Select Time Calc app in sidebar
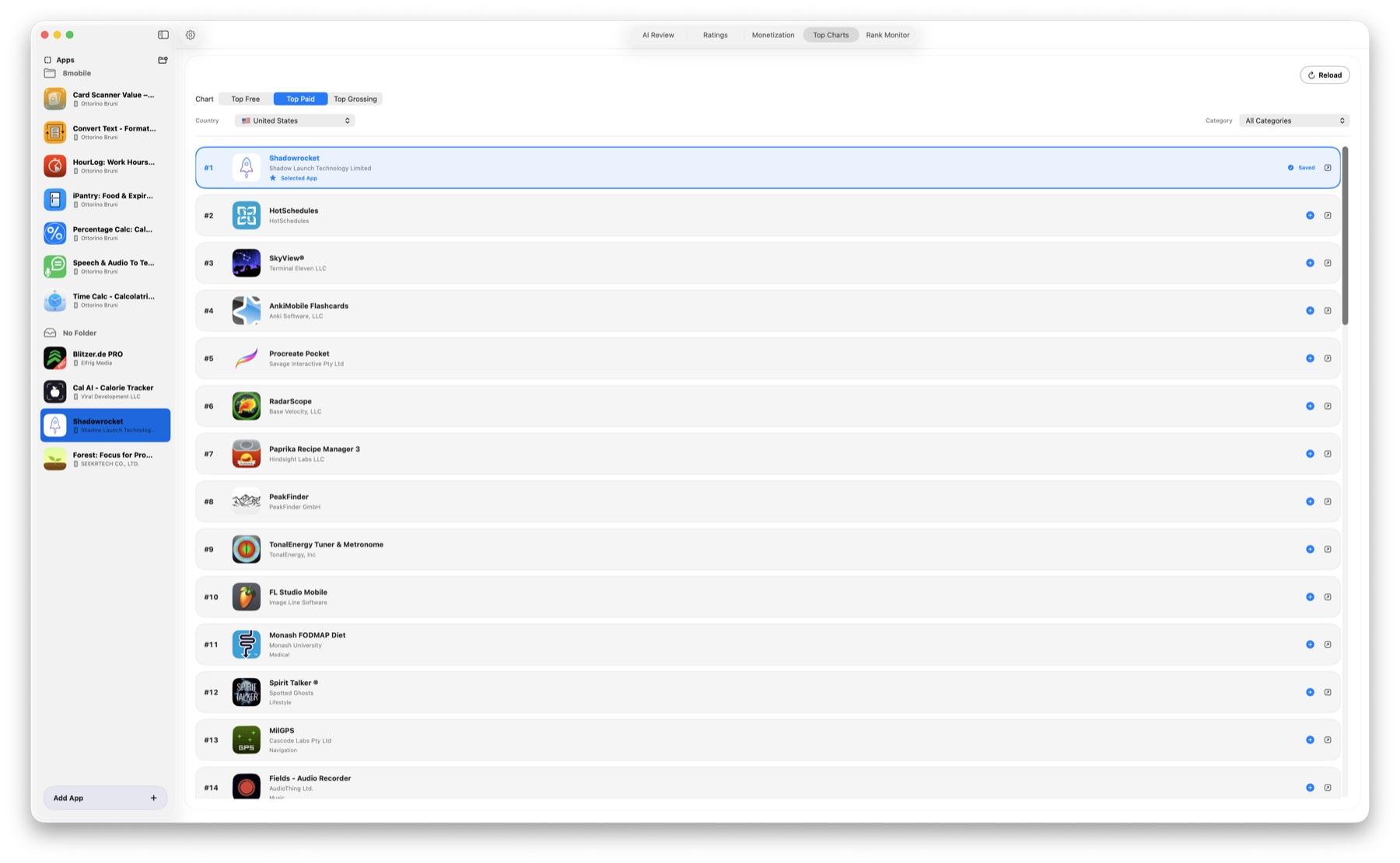The height and width of the screenshot is (863, 1400). coord(105,300)
